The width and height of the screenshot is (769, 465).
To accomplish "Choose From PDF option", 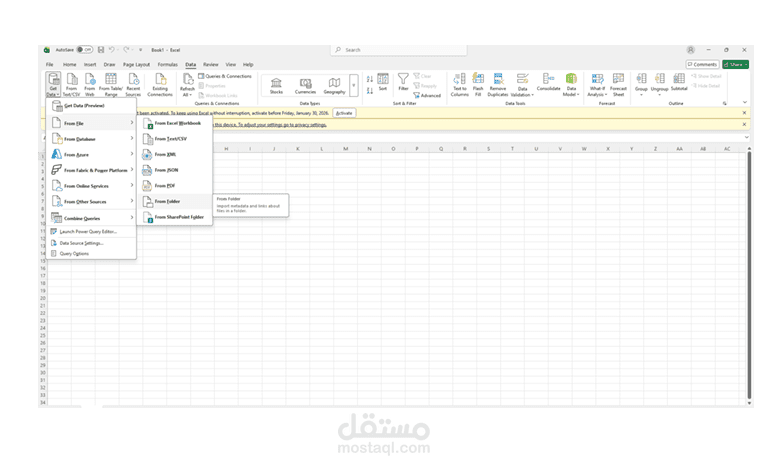I will (175, 186).
